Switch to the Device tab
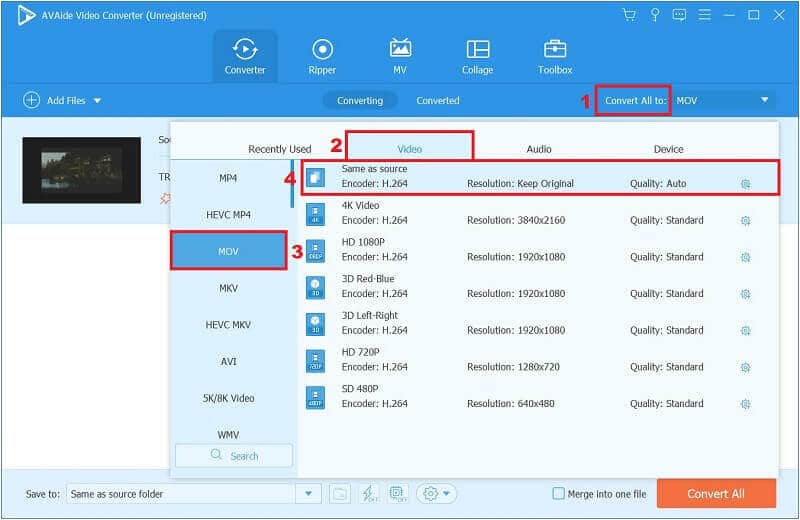 click(x=668, y=149)
